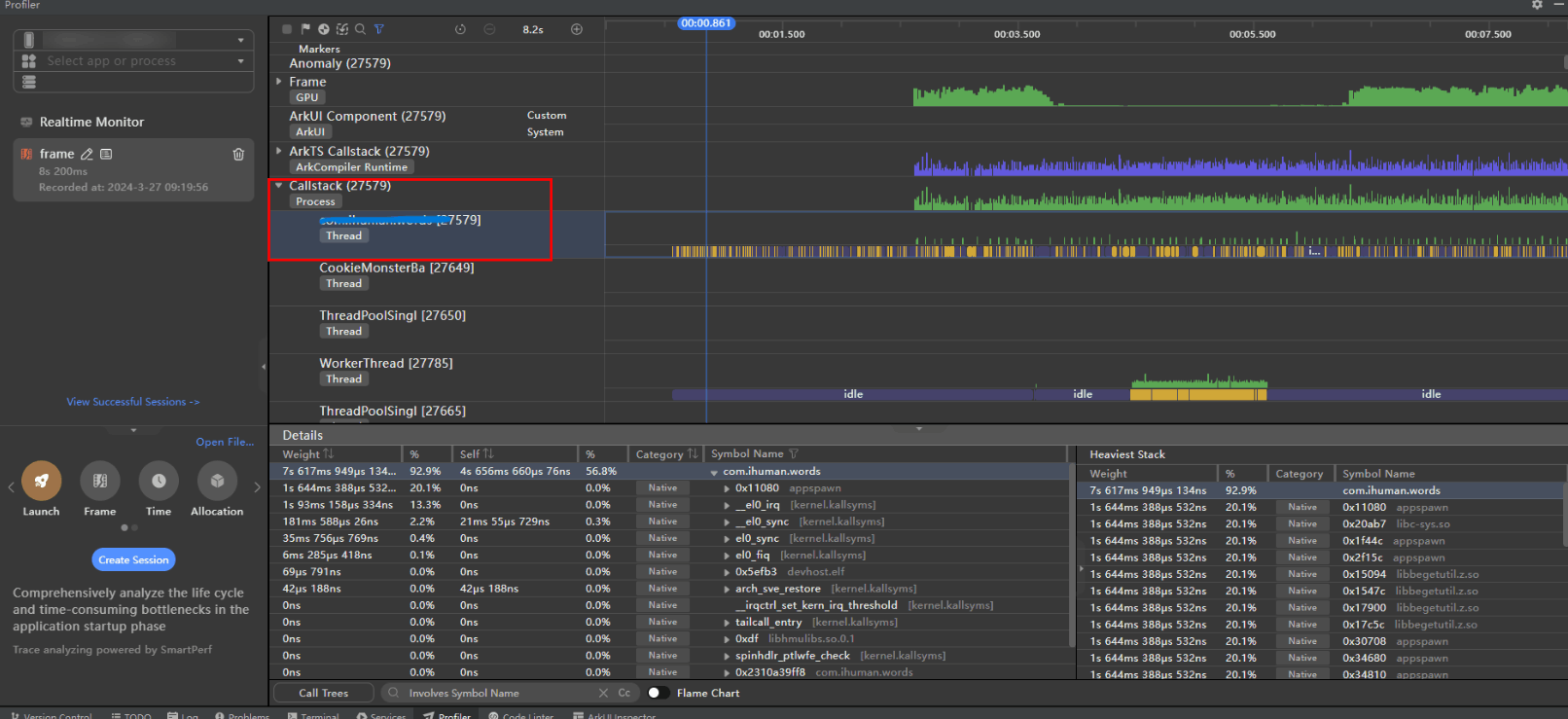Sort by the Weight column header

coord(307,453)
